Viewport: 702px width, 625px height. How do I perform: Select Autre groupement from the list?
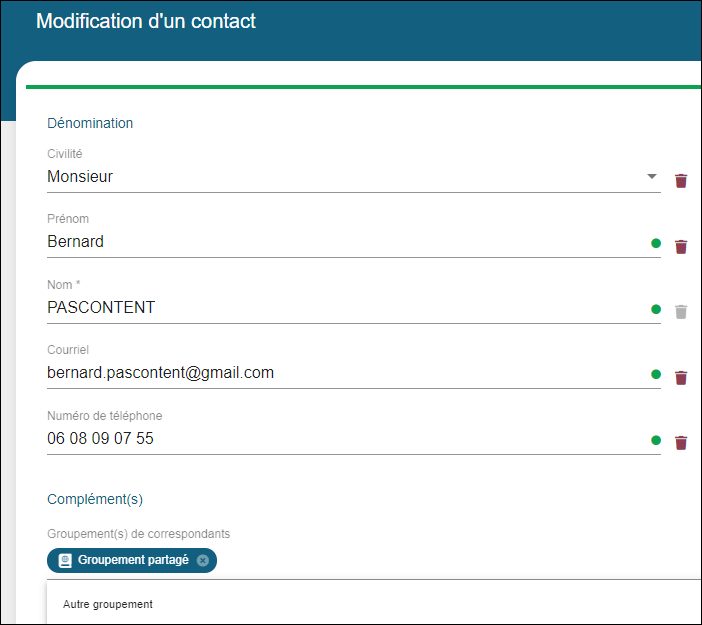pos(107,604)
